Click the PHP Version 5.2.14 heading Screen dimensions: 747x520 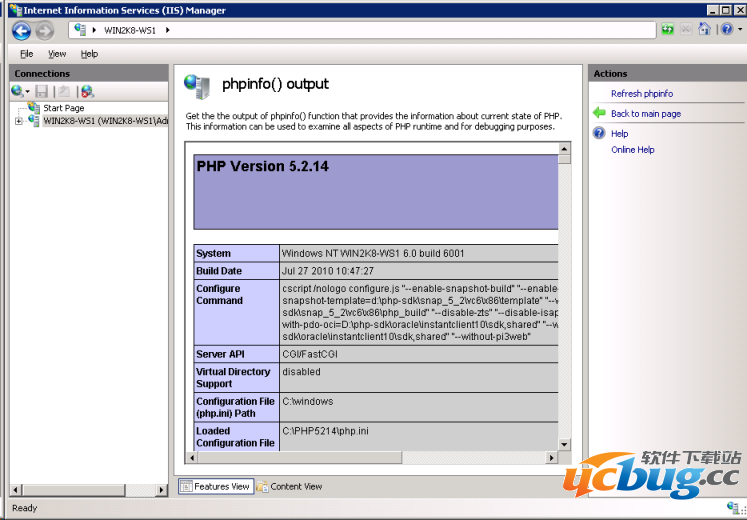tap(262, 166)
